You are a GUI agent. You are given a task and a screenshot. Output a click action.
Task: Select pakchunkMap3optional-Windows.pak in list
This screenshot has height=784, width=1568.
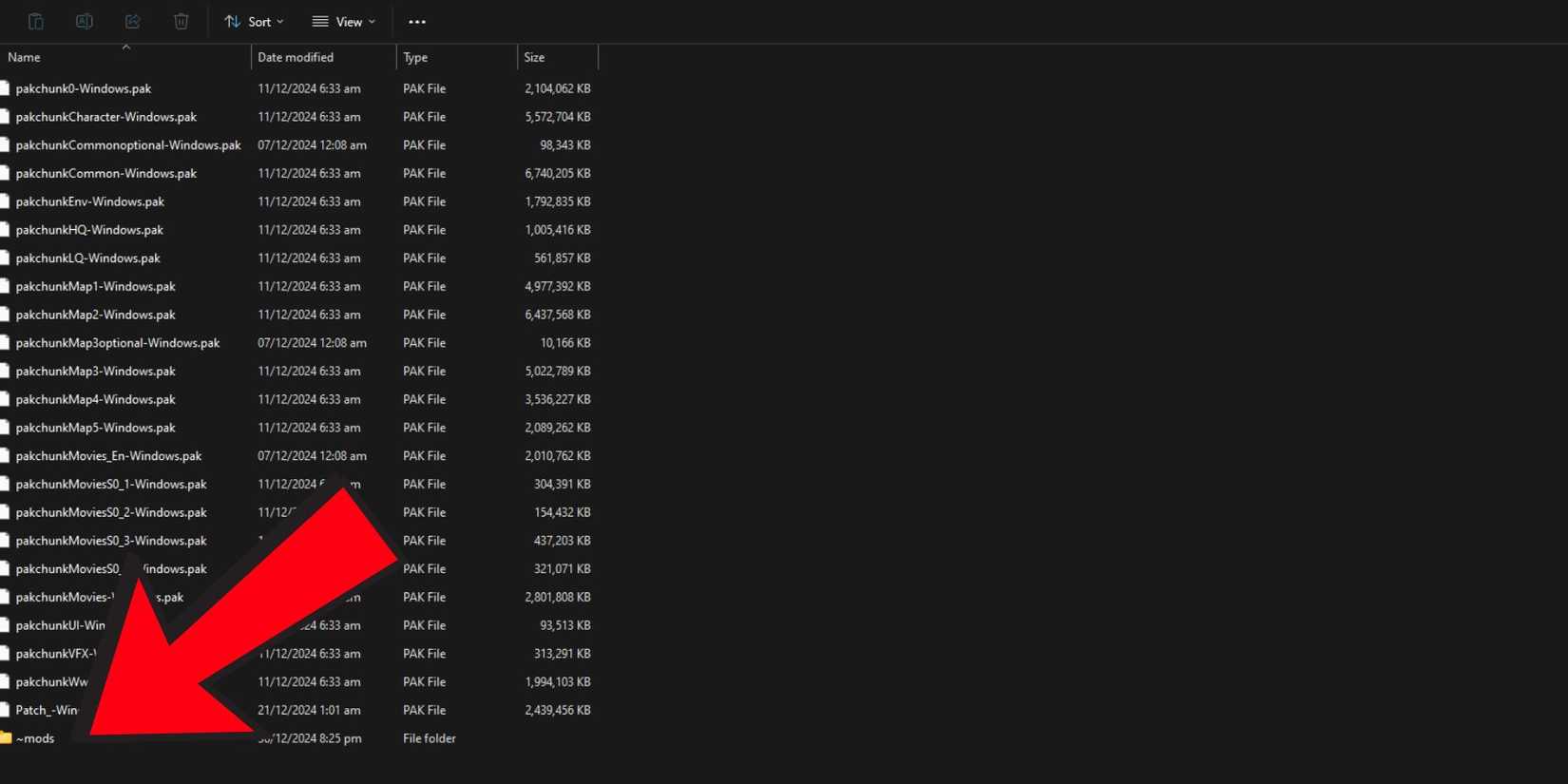(118, 343)
